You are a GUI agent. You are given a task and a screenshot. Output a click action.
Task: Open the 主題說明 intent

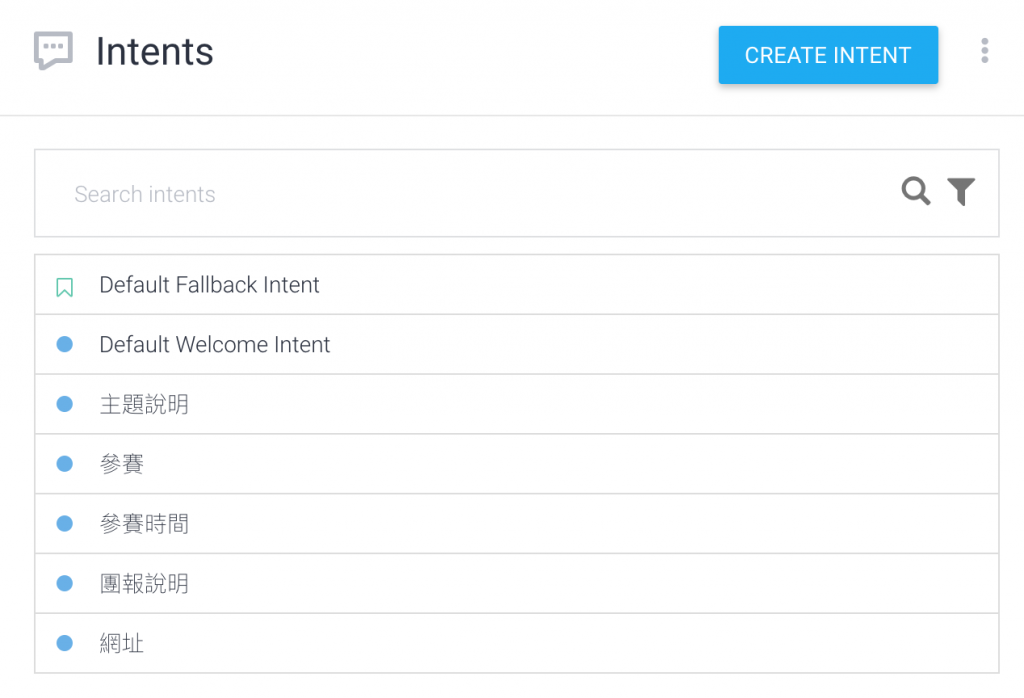144,405
